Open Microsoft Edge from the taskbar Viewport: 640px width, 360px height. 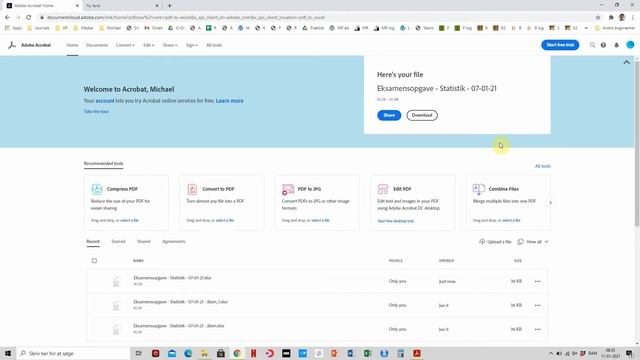(x=188, y=353)
